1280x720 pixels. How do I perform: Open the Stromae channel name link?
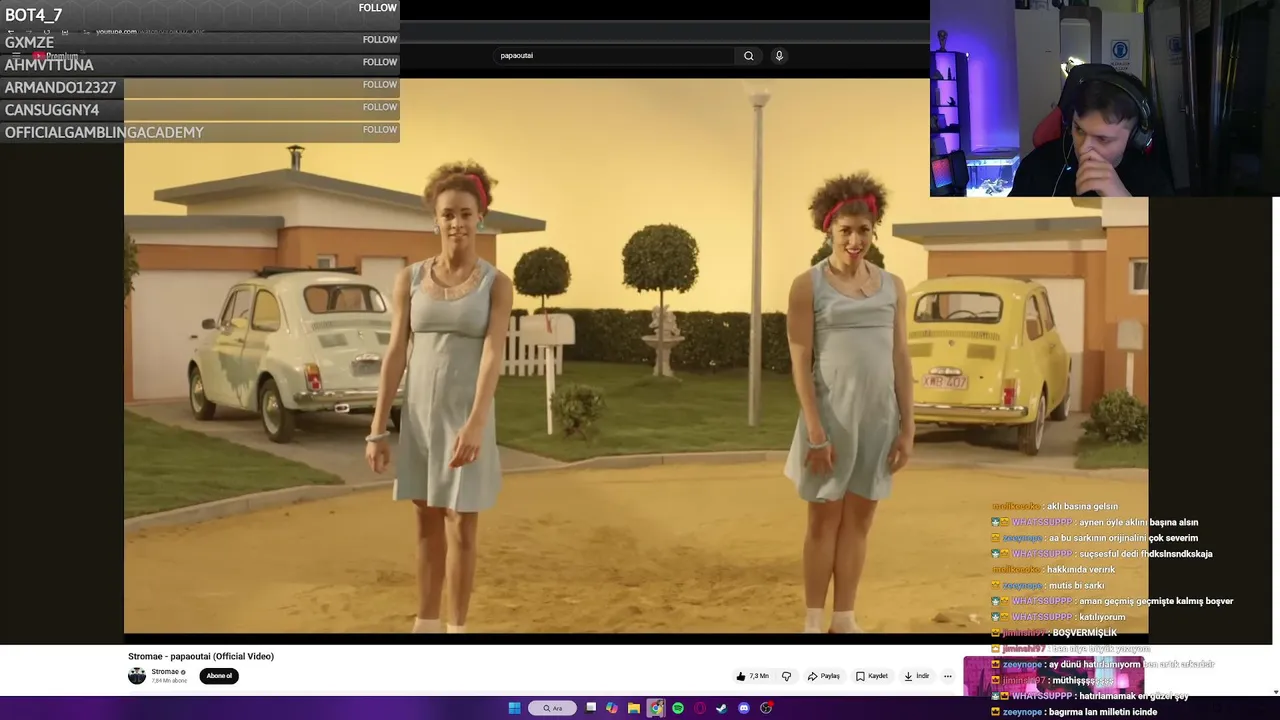(165, 672)
